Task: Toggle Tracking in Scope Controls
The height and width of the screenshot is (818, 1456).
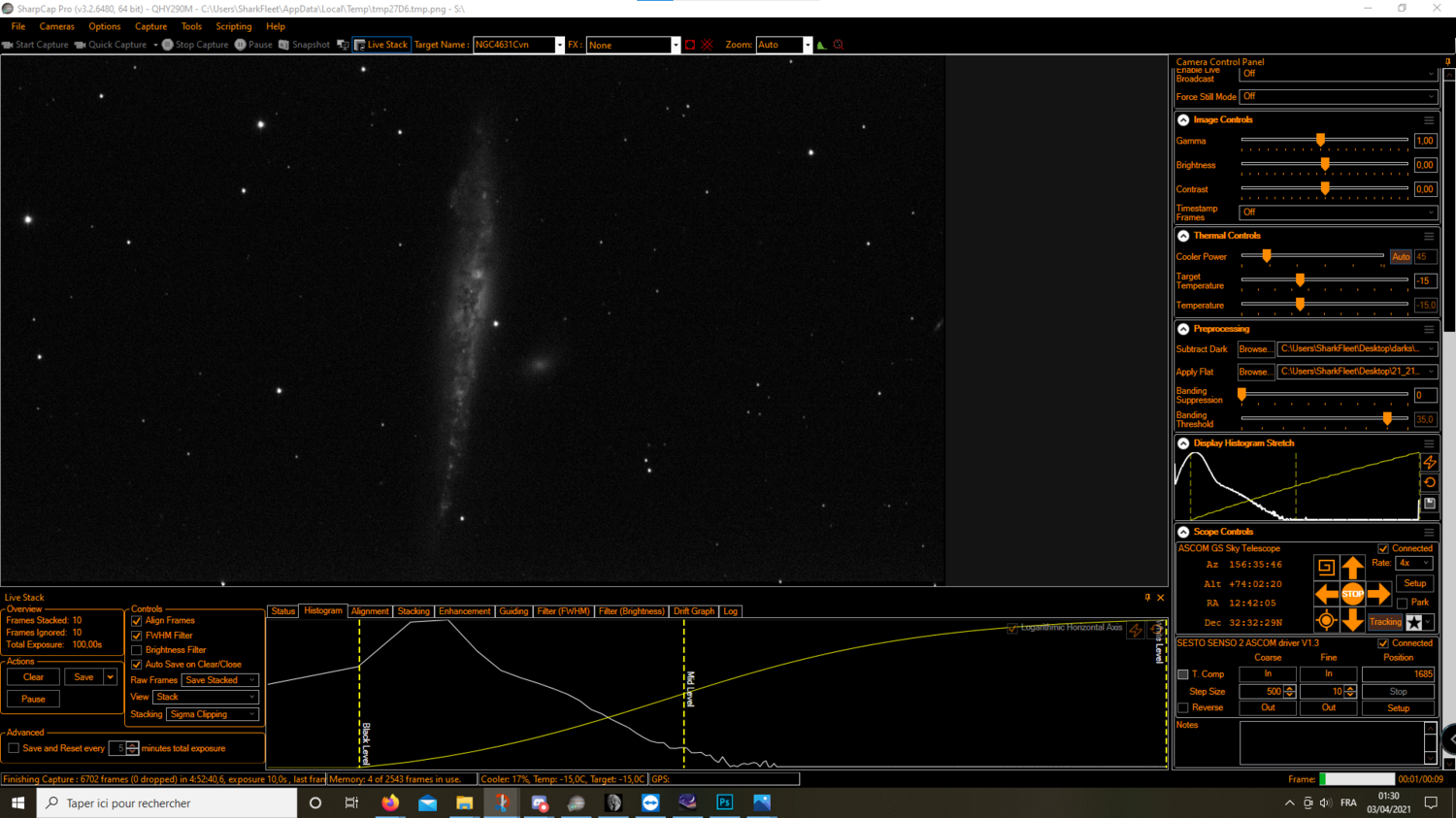Action: click(x=1385, y=622)
